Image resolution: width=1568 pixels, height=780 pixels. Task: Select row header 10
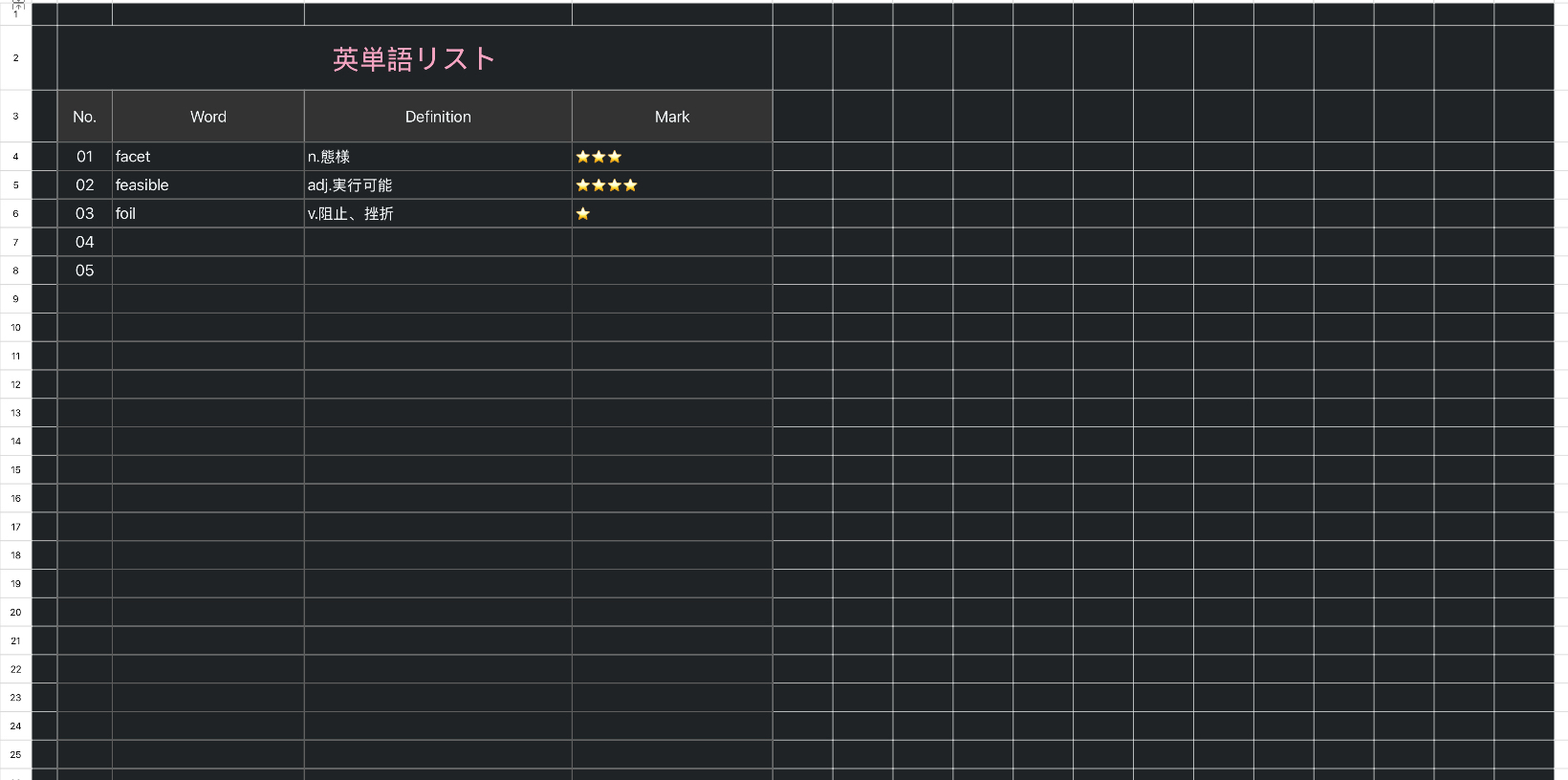pos(15,328)
